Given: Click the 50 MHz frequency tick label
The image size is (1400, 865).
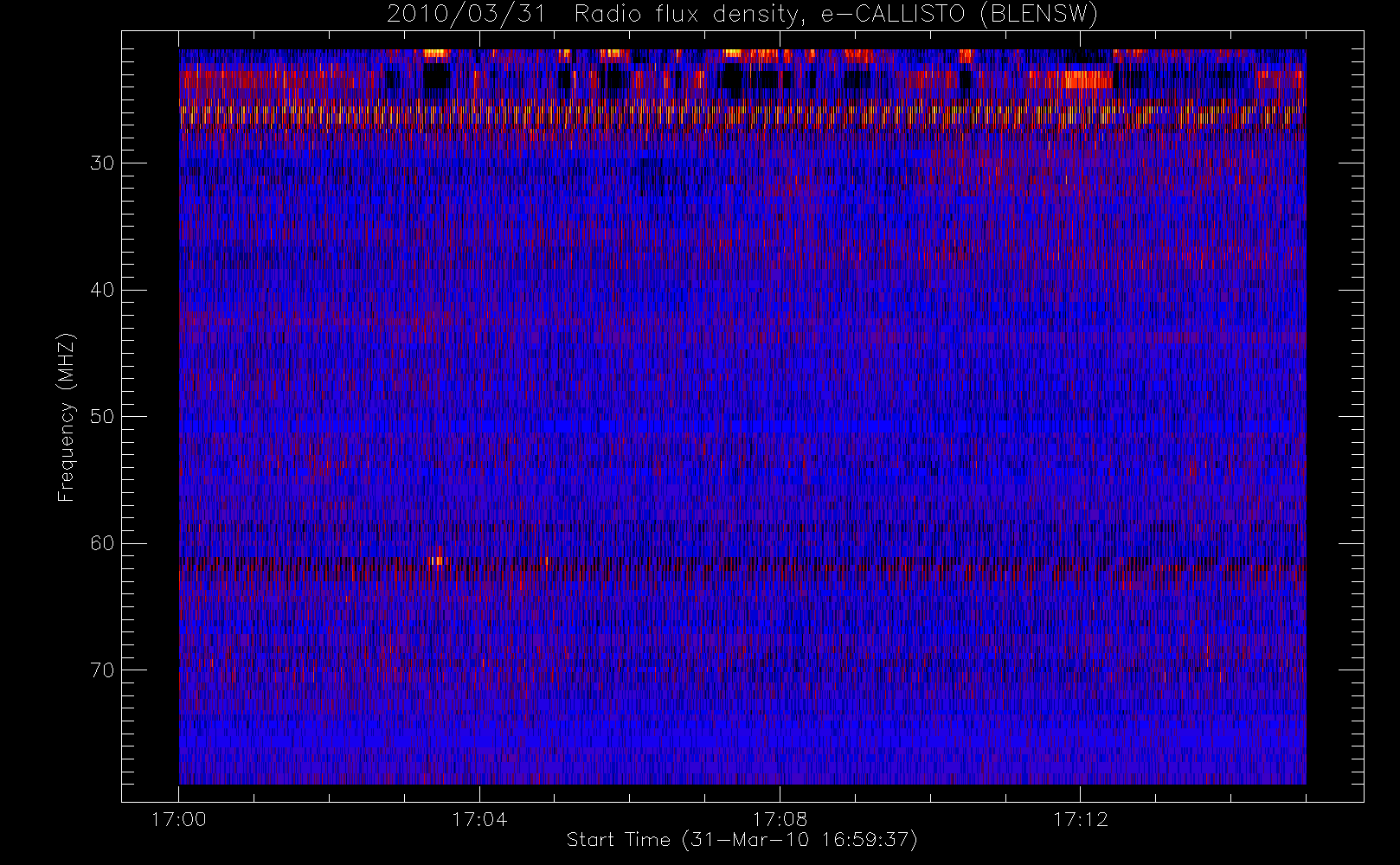Looking at the screenshot, I should coord(102,417).
